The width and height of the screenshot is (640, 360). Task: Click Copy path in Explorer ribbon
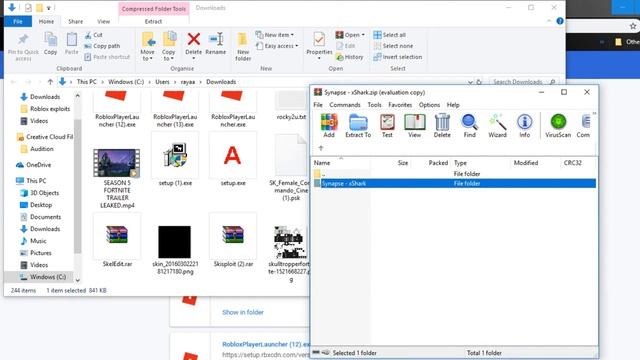(x=102, y=46)
